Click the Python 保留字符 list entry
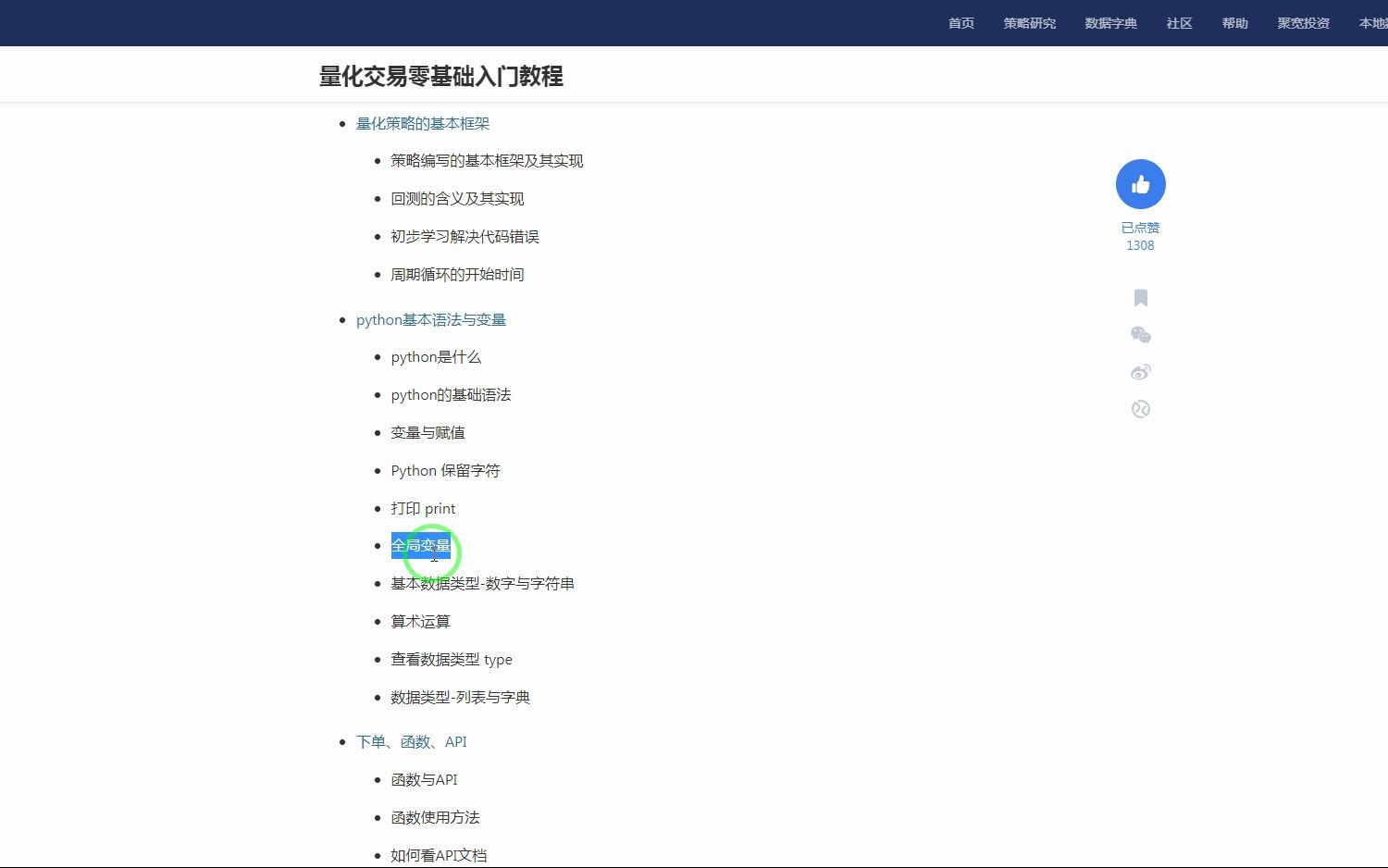 coord(445,470)
